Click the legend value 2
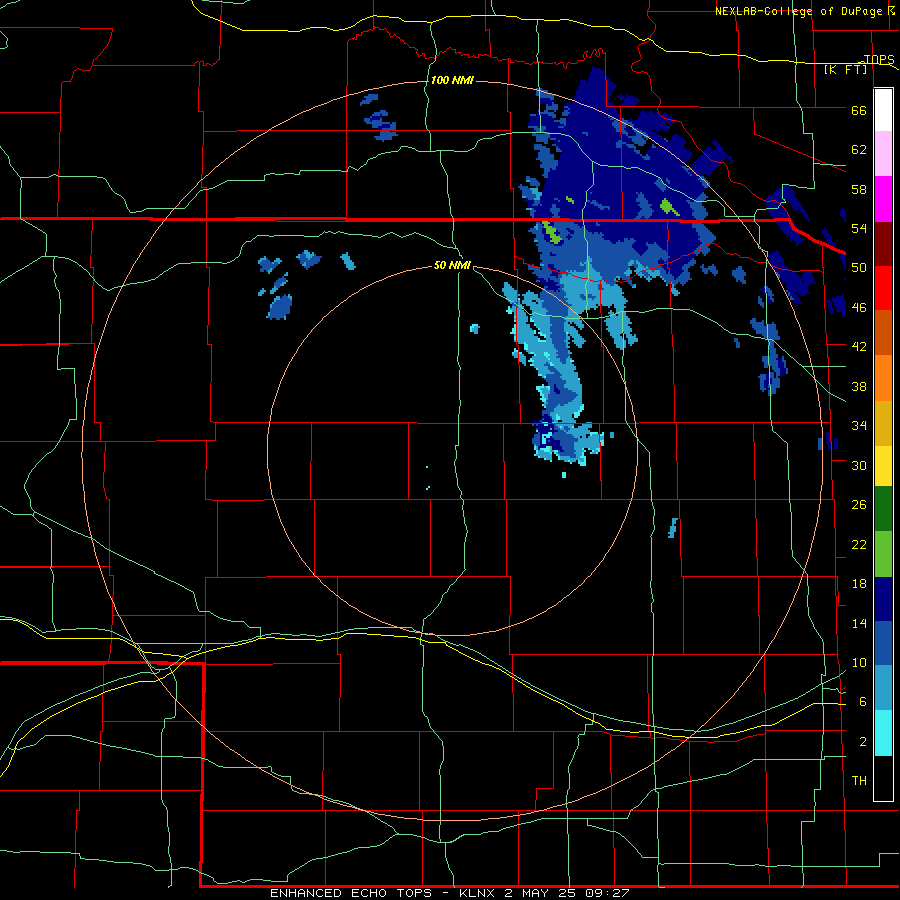Viewport: 900px width, 900px height. pyautogui.click(x=862, y=742)
